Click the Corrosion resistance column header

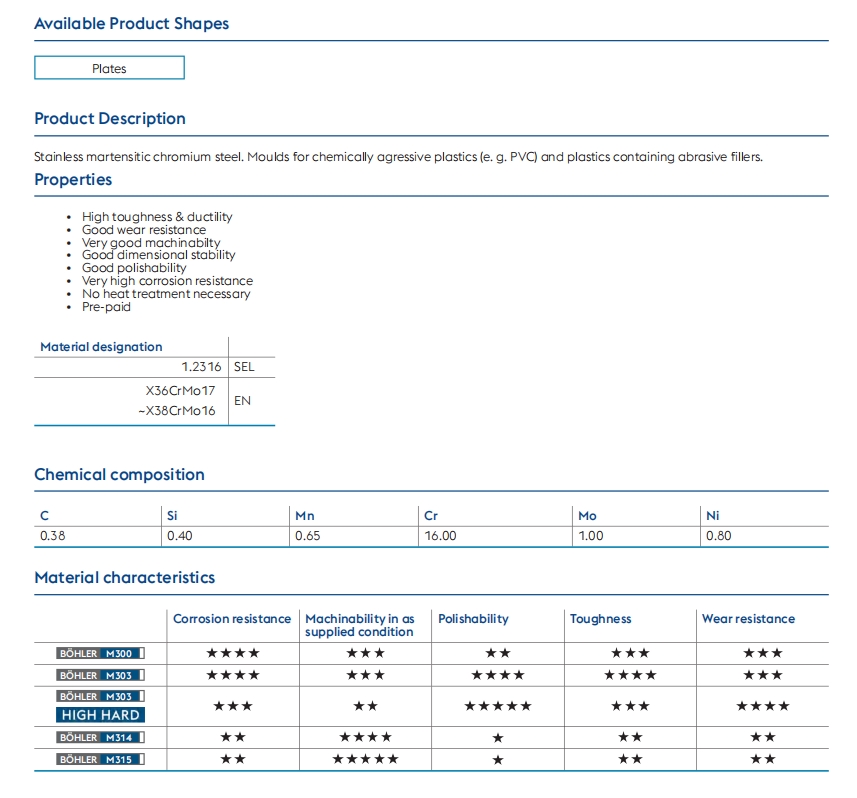point(232,619)
